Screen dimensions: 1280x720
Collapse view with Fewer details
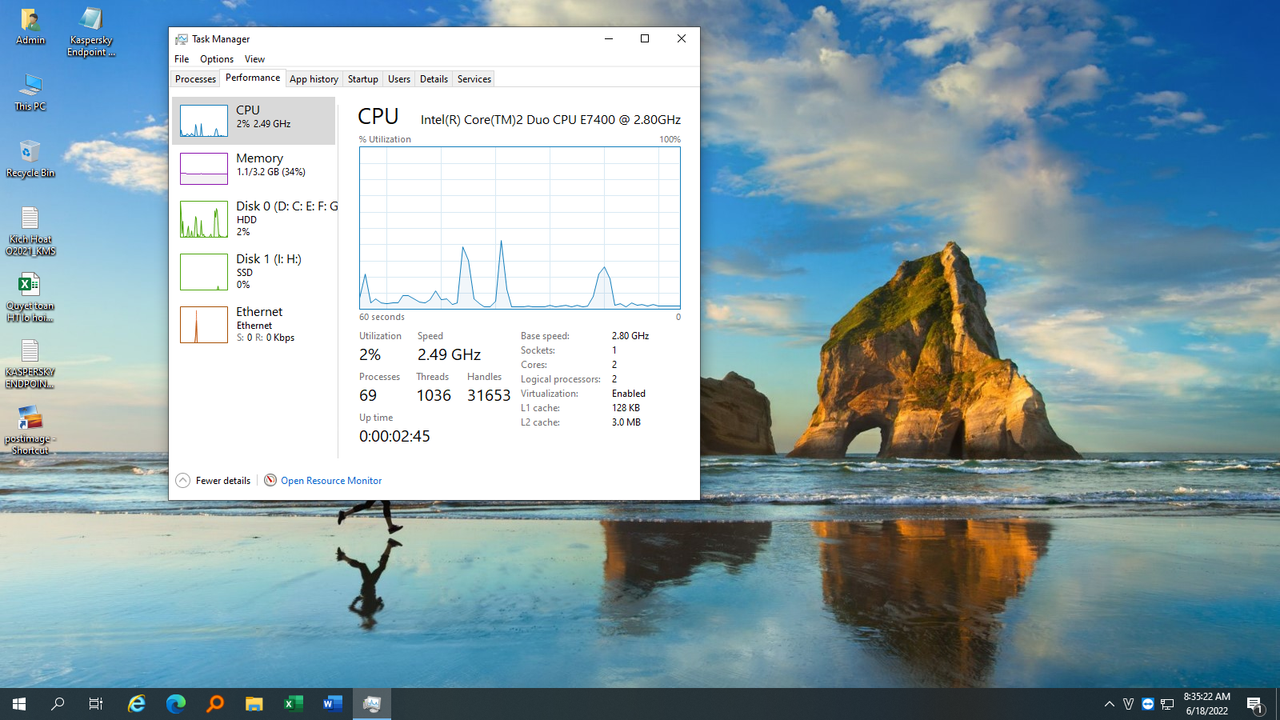click(213, 481)
